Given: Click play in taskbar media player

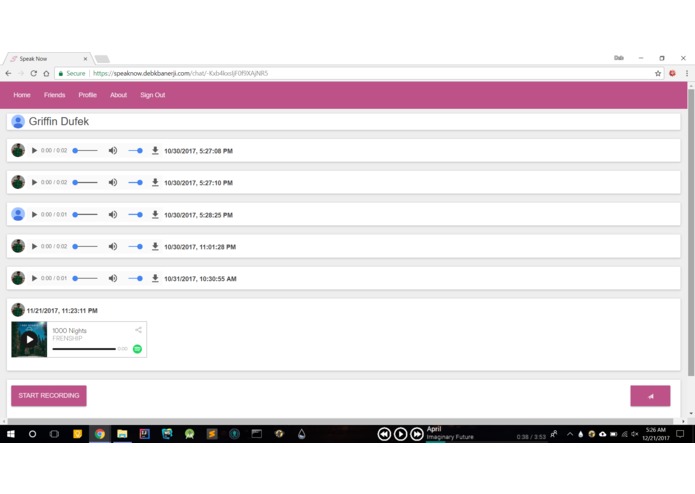Looking at the screenshot, I should click(400, 434).
